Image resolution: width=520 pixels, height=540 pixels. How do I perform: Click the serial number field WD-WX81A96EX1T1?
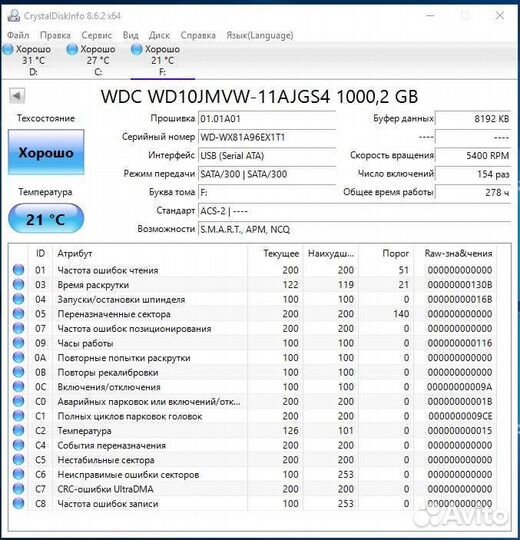[267, 137]
